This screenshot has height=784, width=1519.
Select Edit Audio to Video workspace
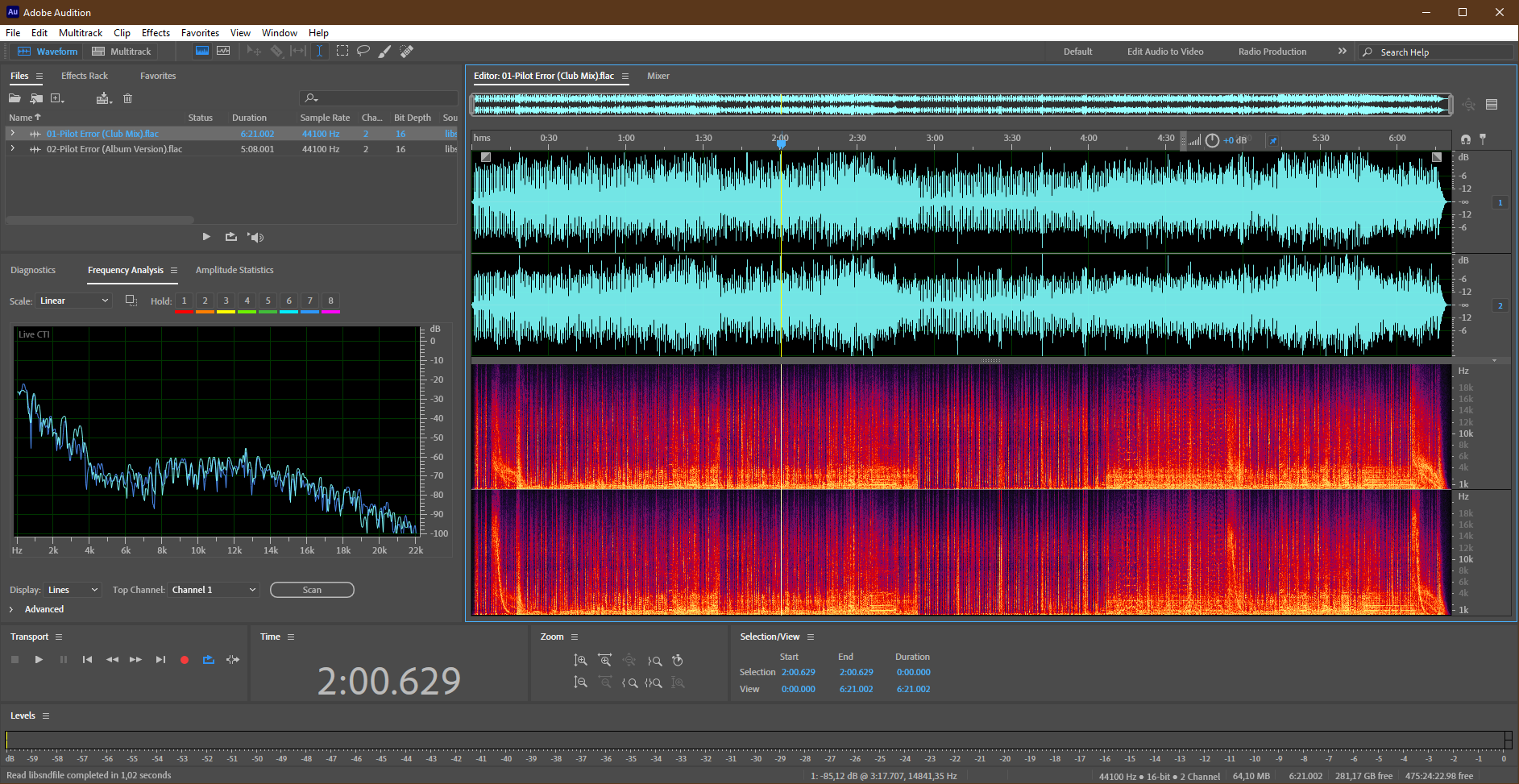pos(1165,52)
